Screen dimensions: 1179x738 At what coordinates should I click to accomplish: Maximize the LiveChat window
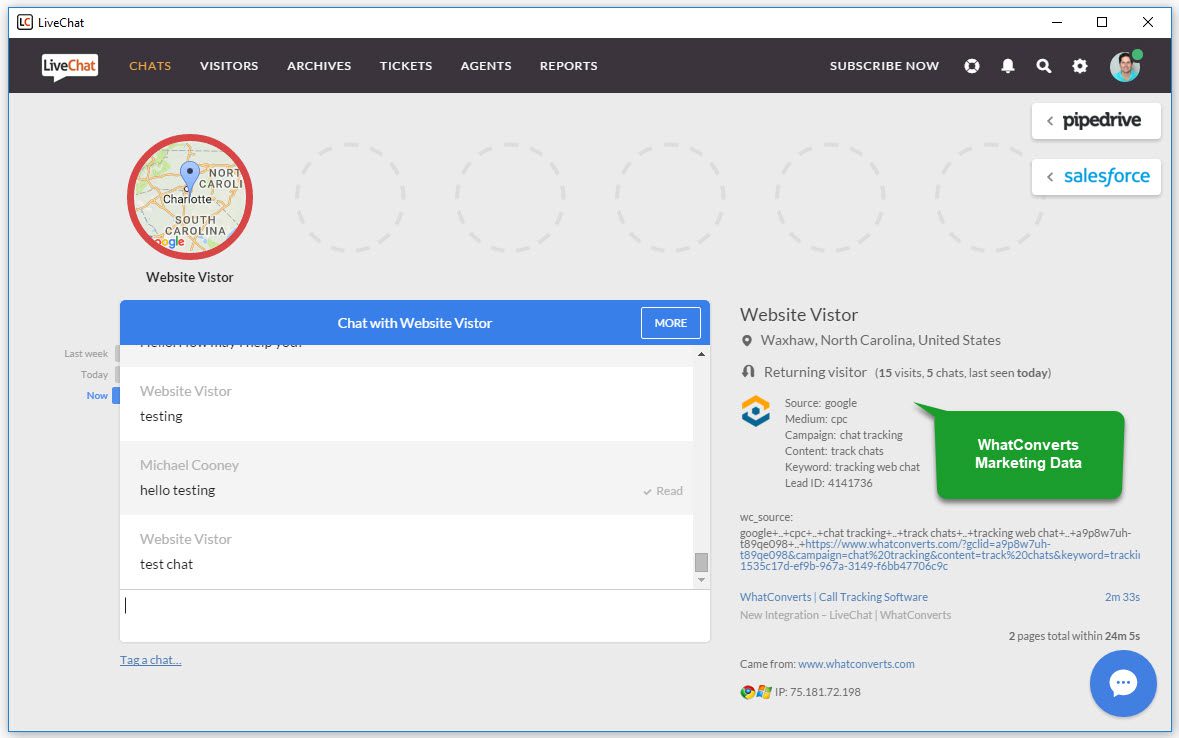(1102, 22)
